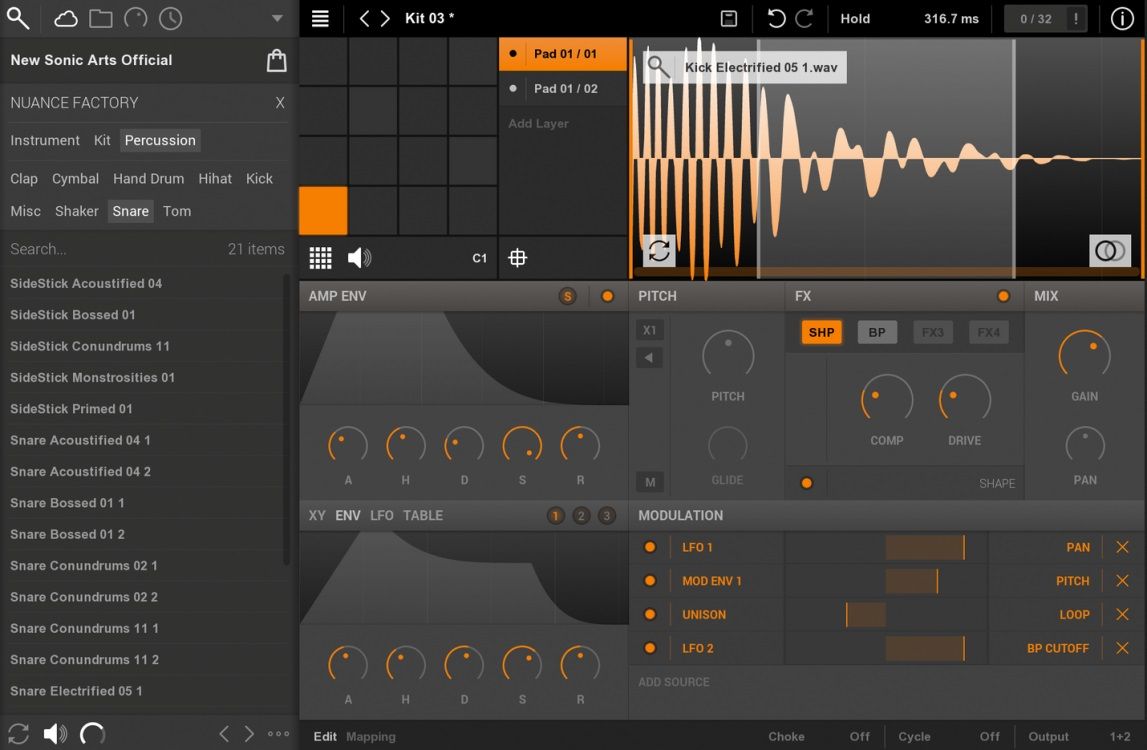Switch to the Mapping tab
1147x750 pixels.
point(370,737)
